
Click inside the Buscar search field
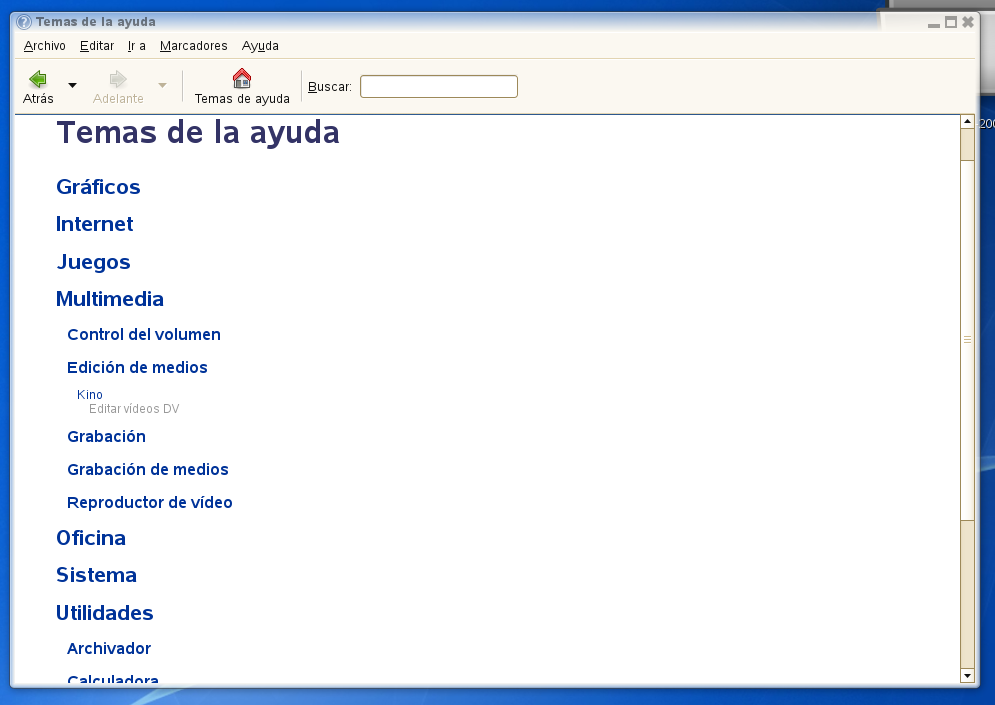[x=438, y=87]
